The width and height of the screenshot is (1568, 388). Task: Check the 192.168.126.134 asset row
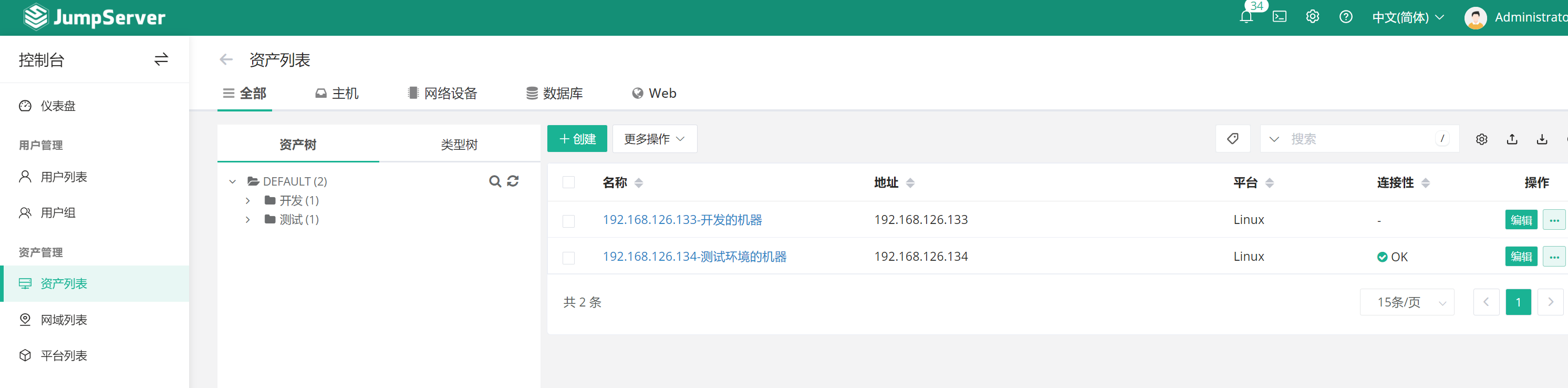pyautogui.click(x=568, y=258)
